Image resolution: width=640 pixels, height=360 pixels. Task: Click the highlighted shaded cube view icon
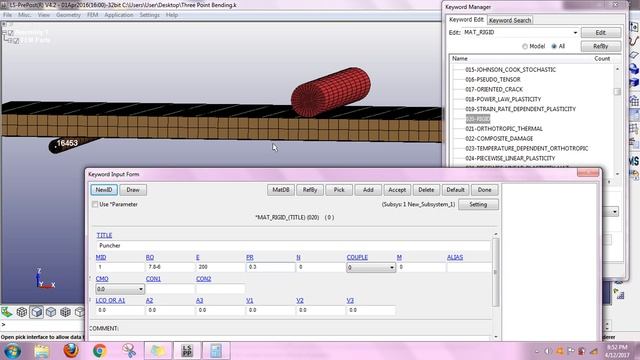[x=36, y=312]
